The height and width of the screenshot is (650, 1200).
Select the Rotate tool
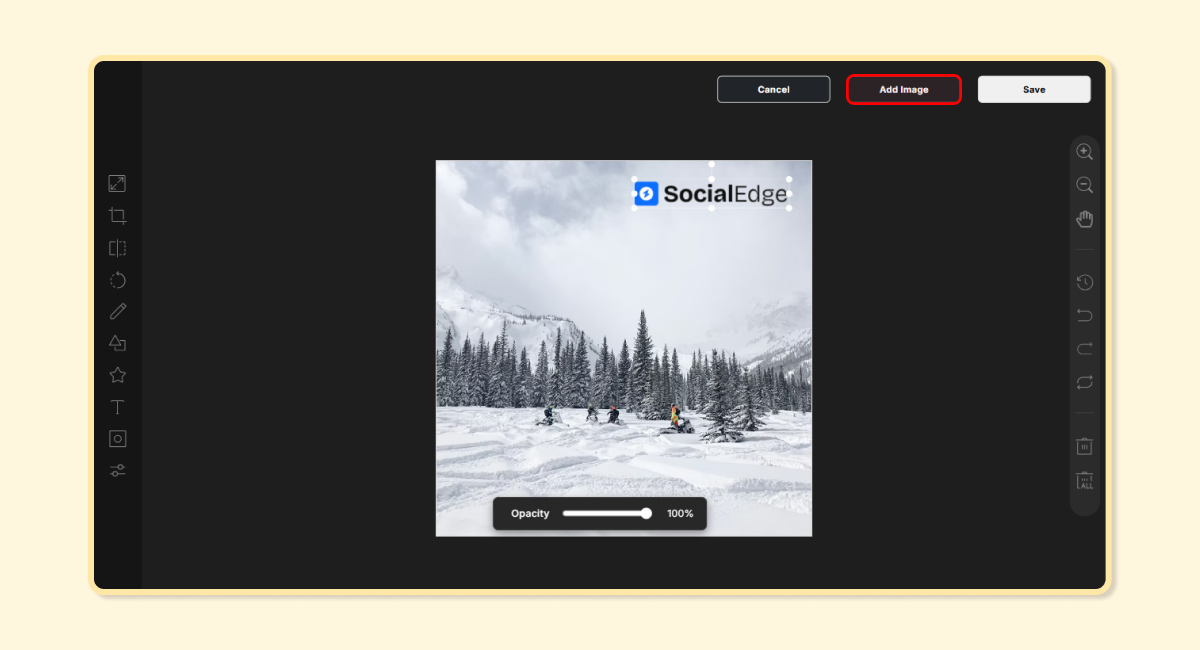coord(117,280)
